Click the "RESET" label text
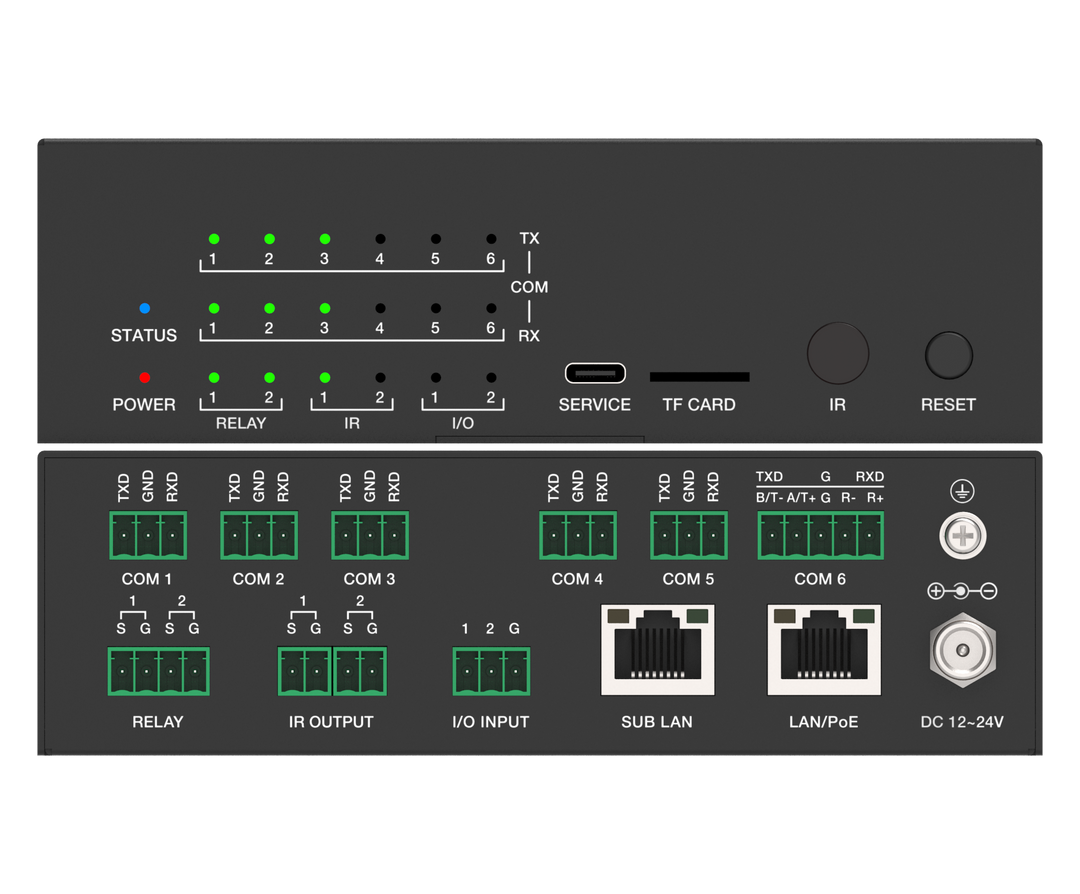Screen dimensions: 1080x894 coord(948,404)
